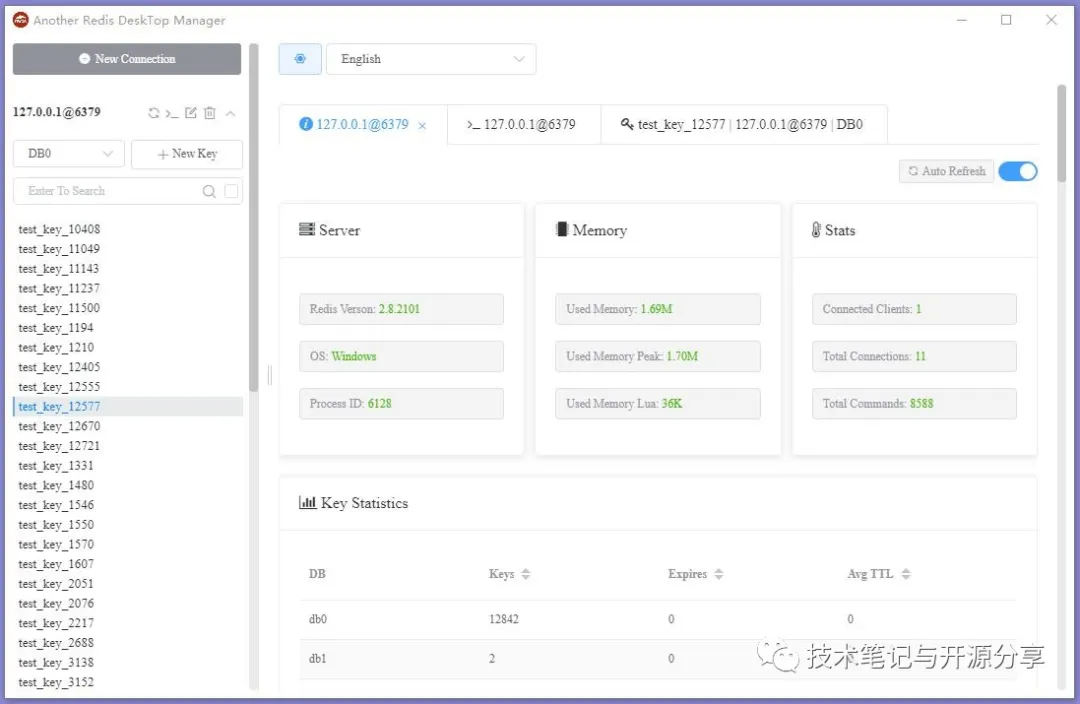Image resolution: width=1080 pixels, height=704 pixels.
Task: Open the test_key_12577 DB0 tab
Action: point(744,125)
